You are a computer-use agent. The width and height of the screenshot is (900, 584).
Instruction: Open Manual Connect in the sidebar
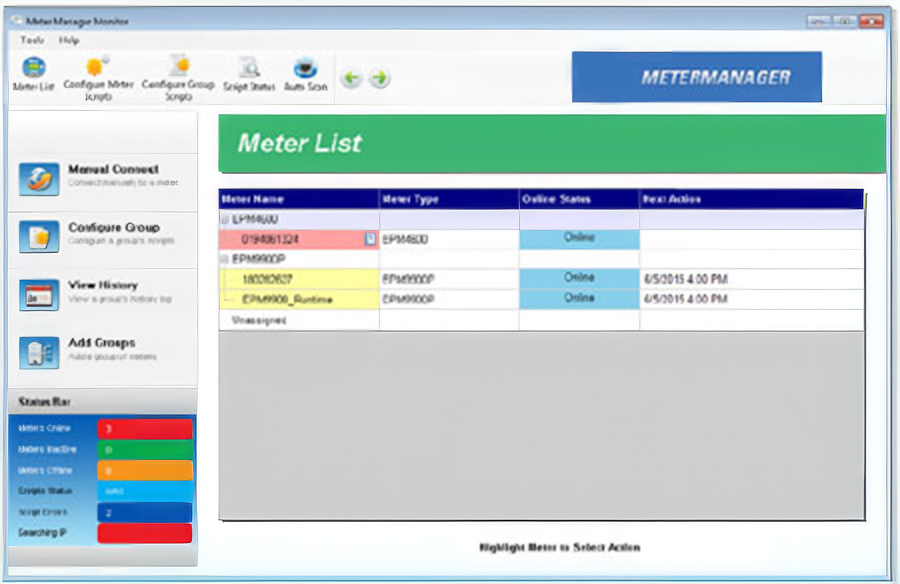pos(103,179)
